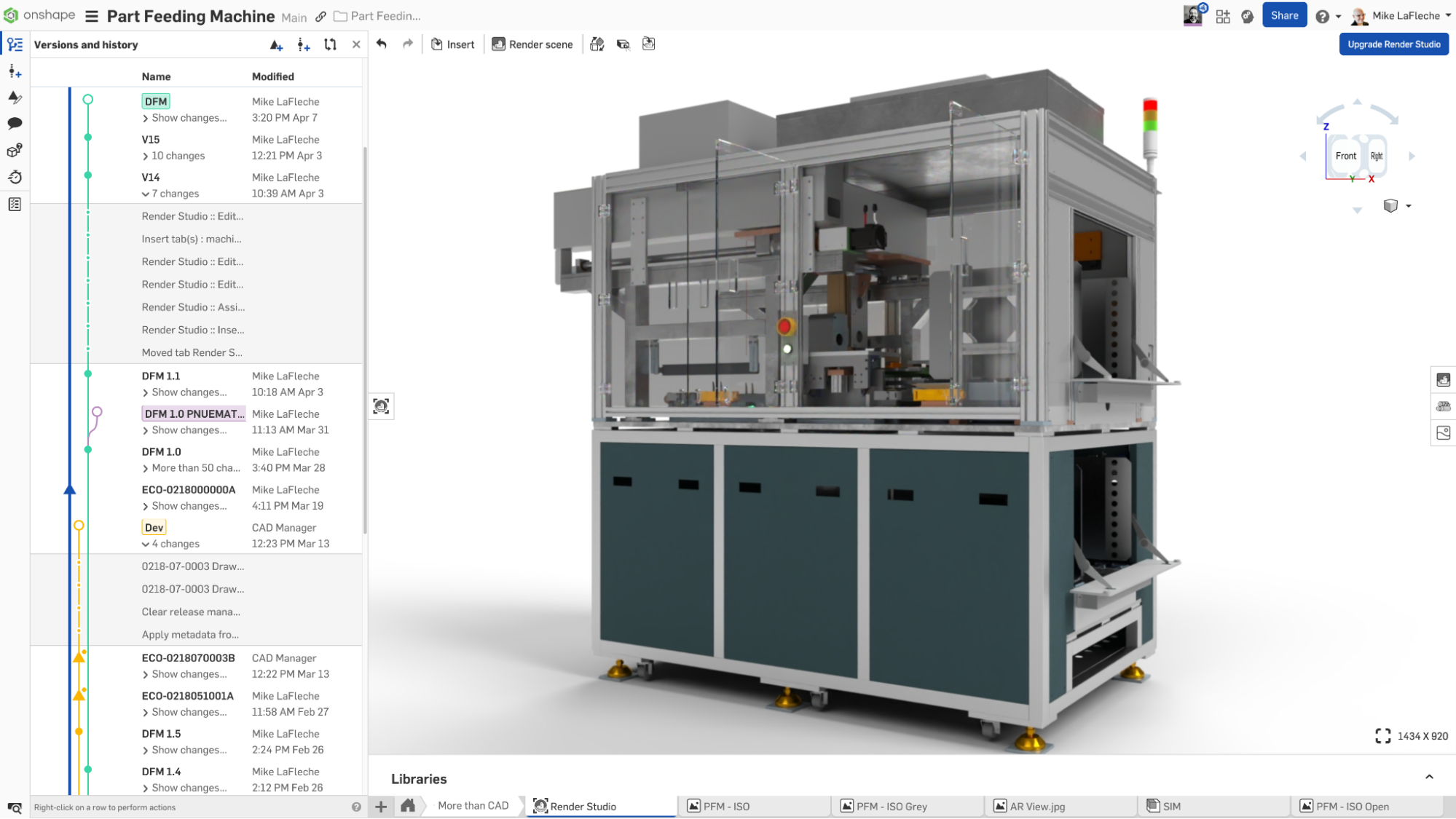Click the Undo arrow in the toolbar
The height and width of the screenshot is (819, 1456).
click(x=382, y=44)
